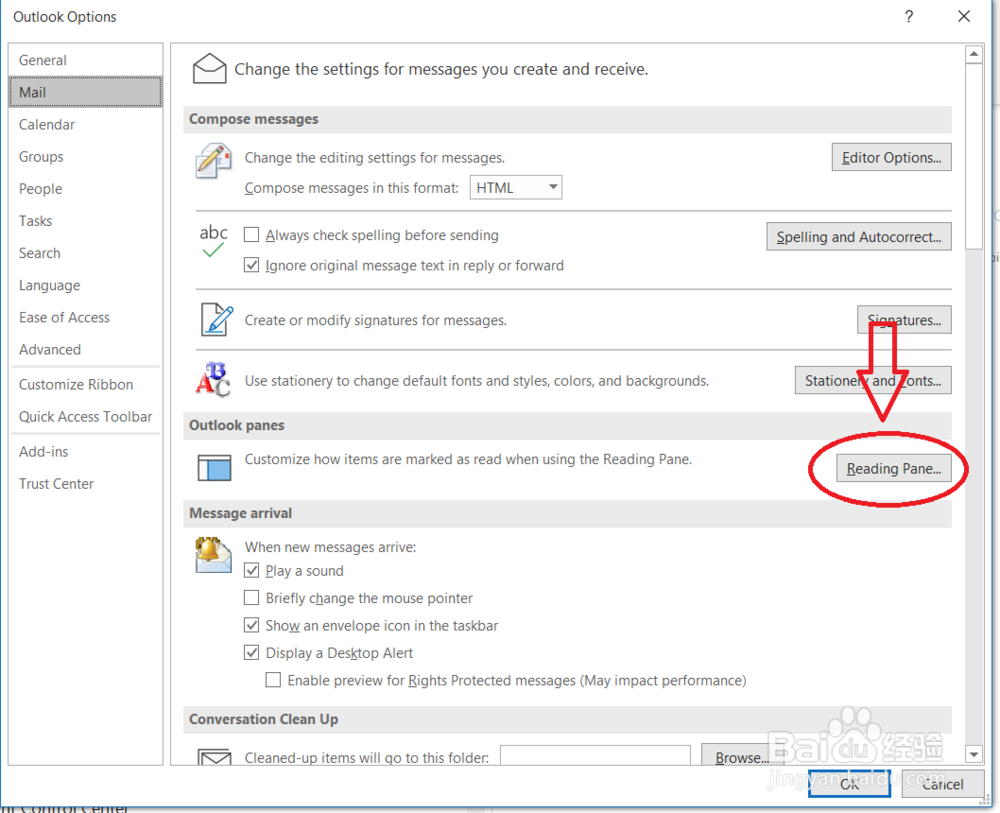
Task: Select the Quick Access Toolbar category
Action: [85, 416]
